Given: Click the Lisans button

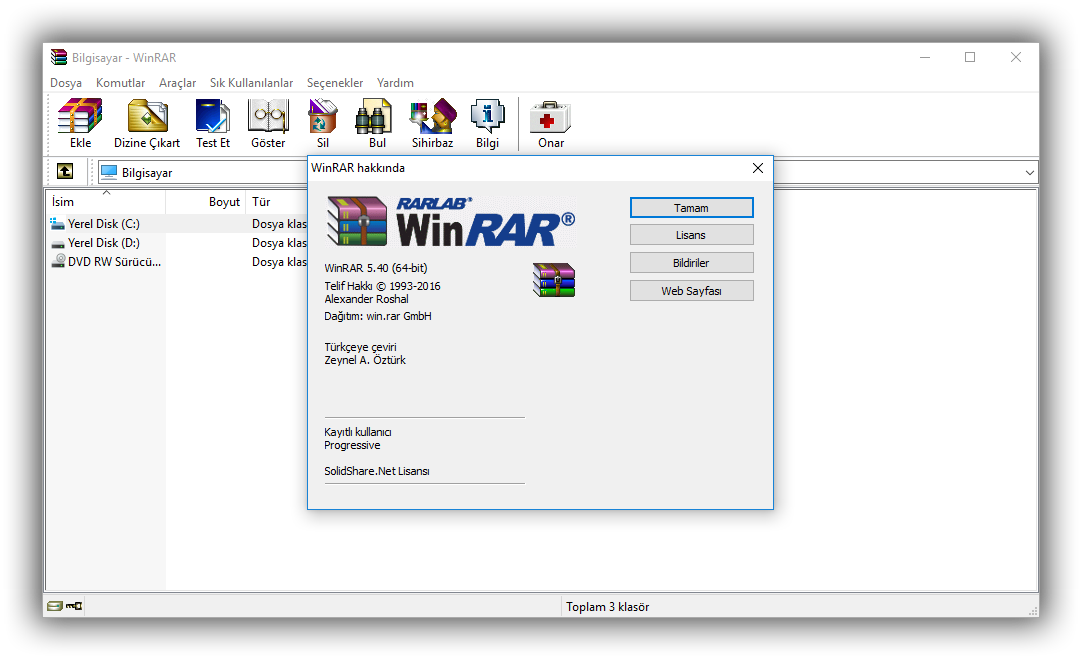Looking at the screenshot, I should pyautogui.click(x=691, y=235).
